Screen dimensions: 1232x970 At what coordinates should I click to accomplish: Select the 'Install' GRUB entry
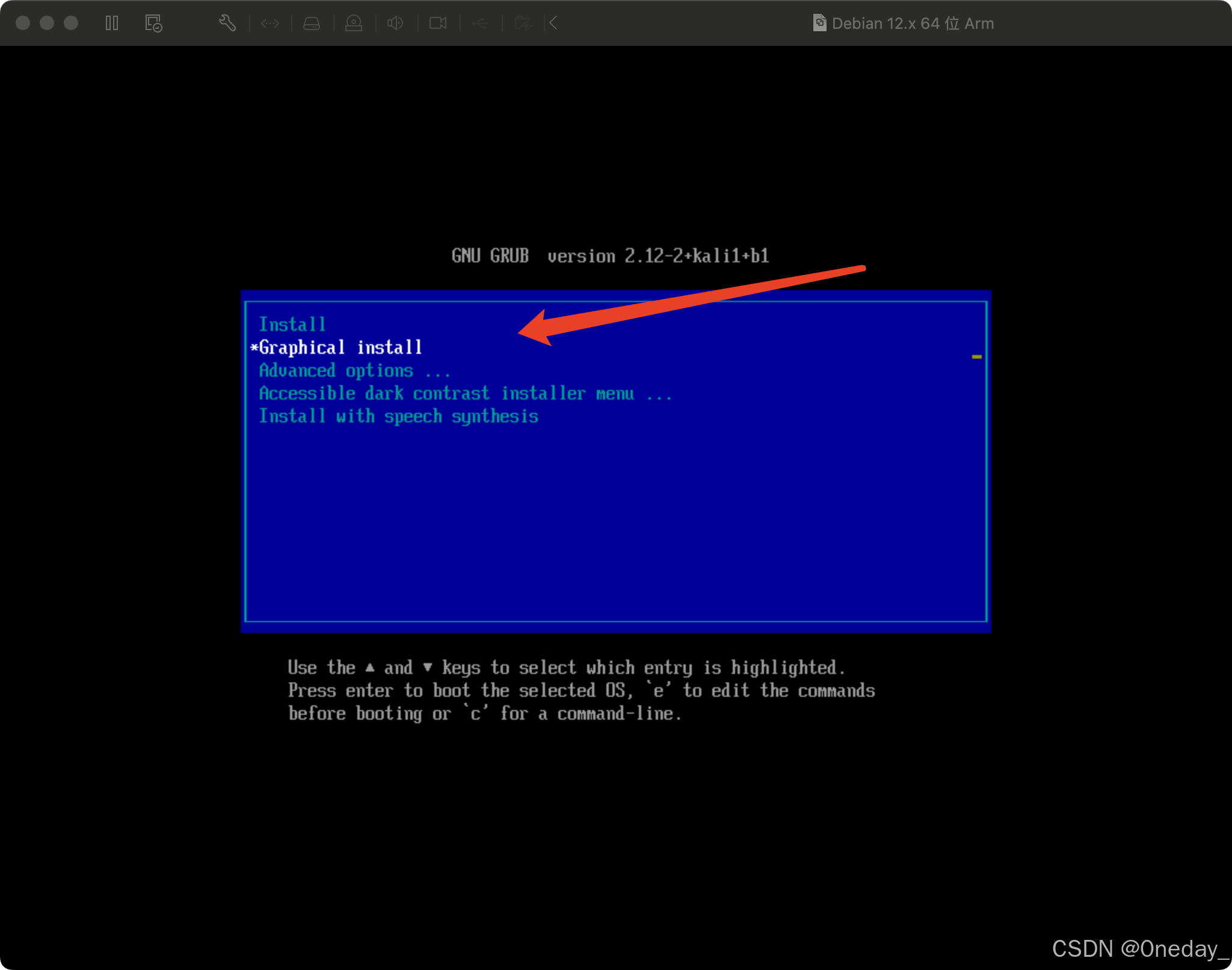tap(292, 324)
